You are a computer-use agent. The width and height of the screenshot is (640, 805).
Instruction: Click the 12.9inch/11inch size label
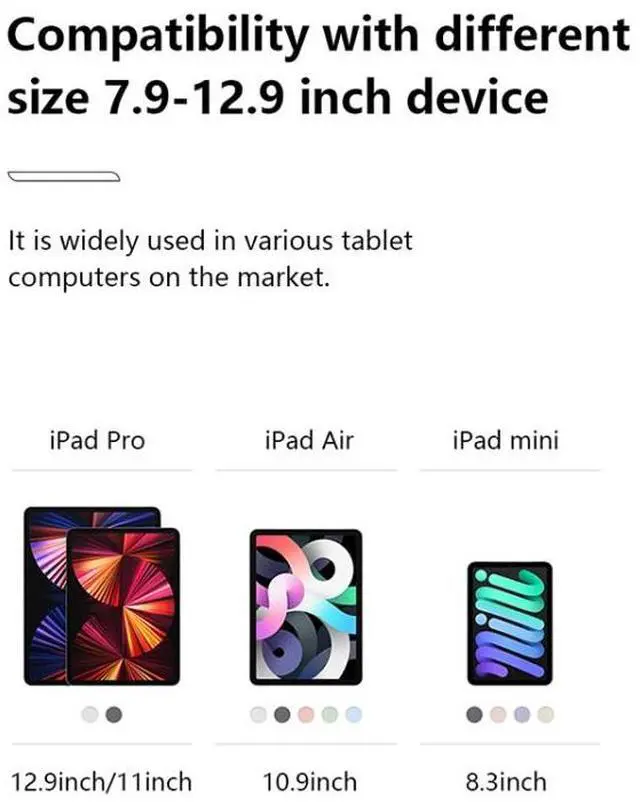[101, 782]
